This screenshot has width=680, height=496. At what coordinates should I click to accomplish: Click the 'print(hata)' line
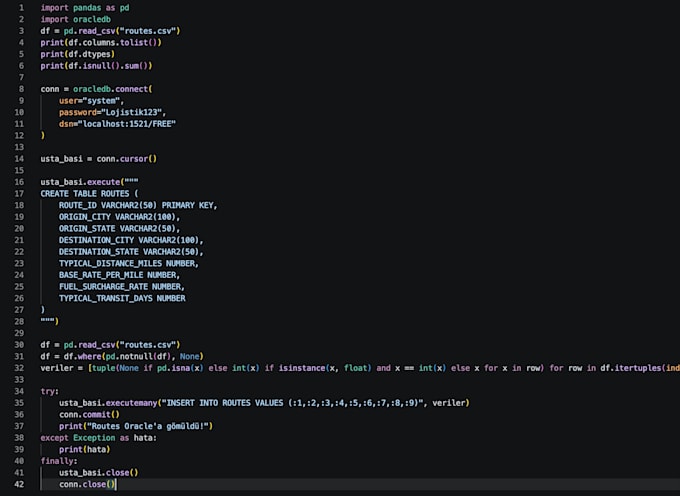point(85,450)
